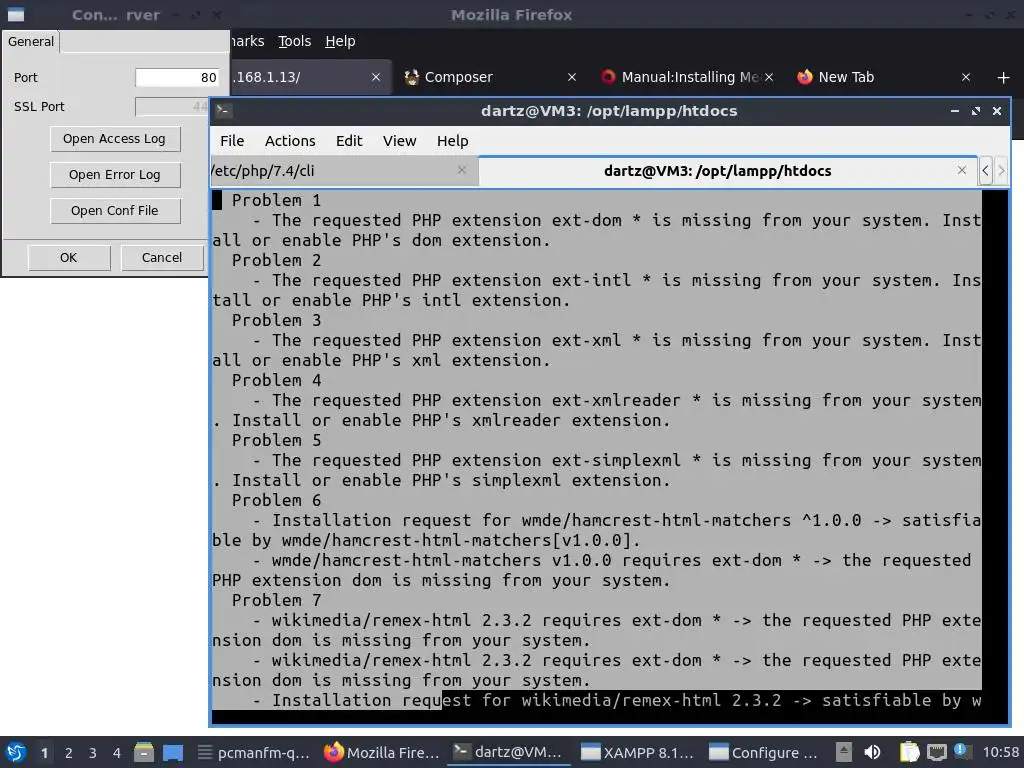Screen dimensions: 1024x768
Task: Close the terminal window
Action: (x=997, y=111)
